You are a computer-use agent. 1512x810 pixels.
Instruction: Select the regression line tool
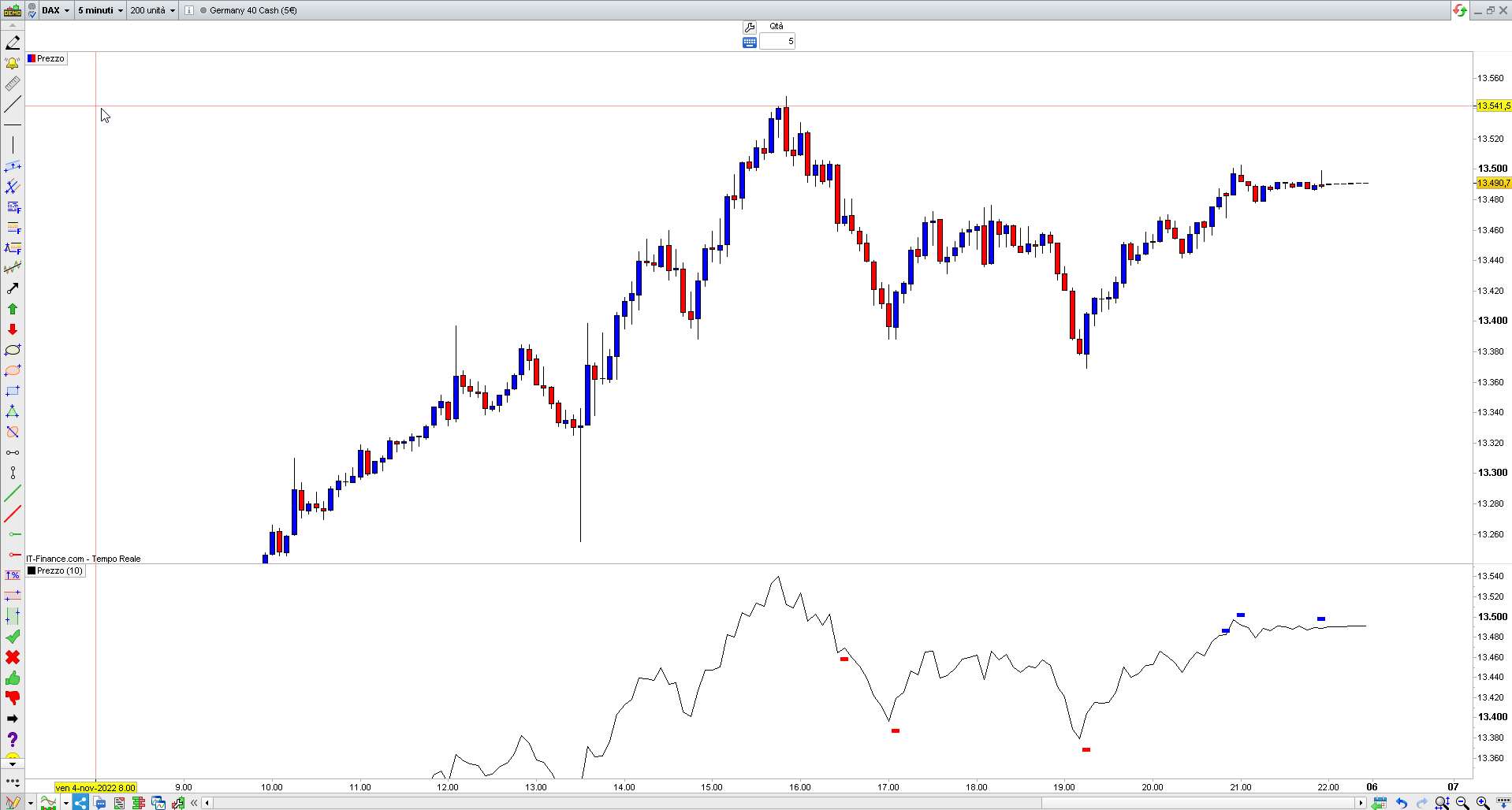point(13,269)
